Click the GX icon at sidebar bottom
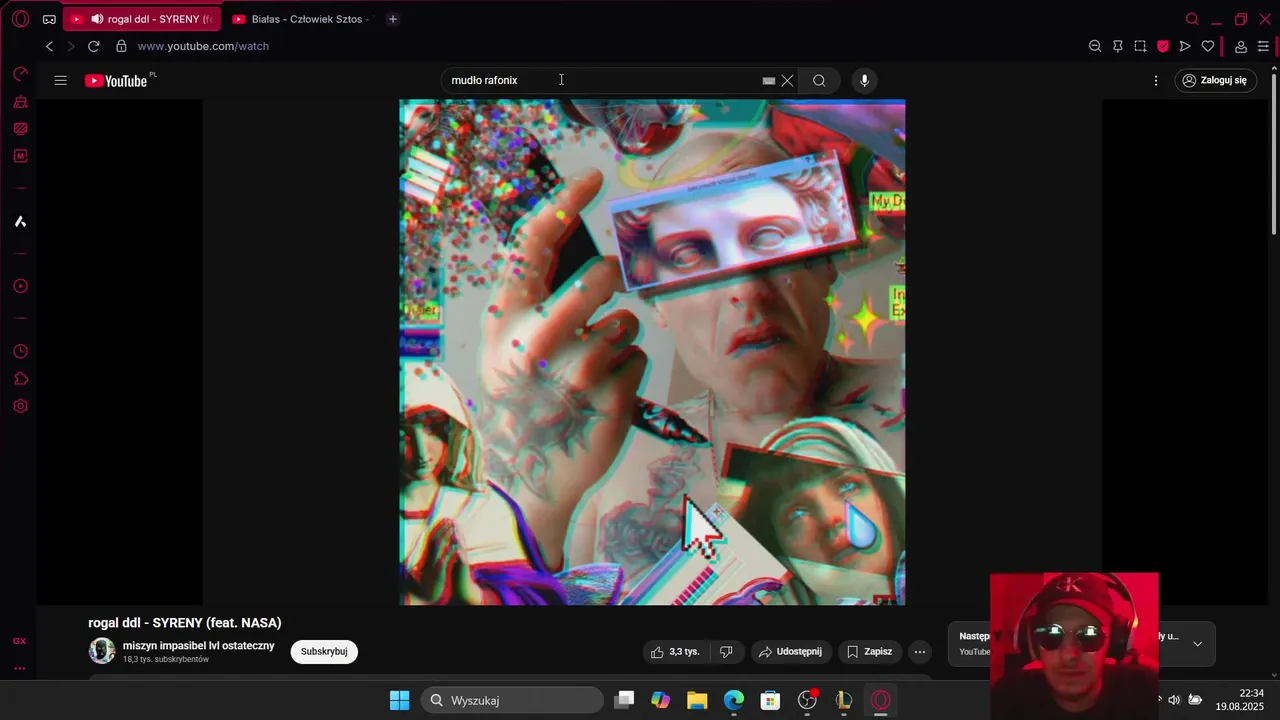The image size is (1280, 720). pyautogui.click(x=20, y=641)
